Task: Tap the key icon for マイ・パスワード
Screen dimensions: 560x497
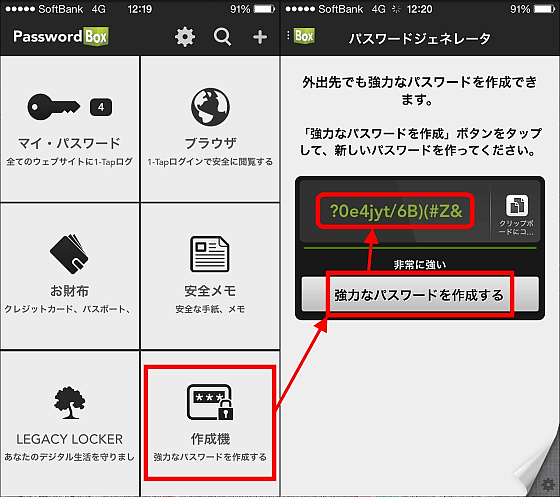Action: [54, 107]
